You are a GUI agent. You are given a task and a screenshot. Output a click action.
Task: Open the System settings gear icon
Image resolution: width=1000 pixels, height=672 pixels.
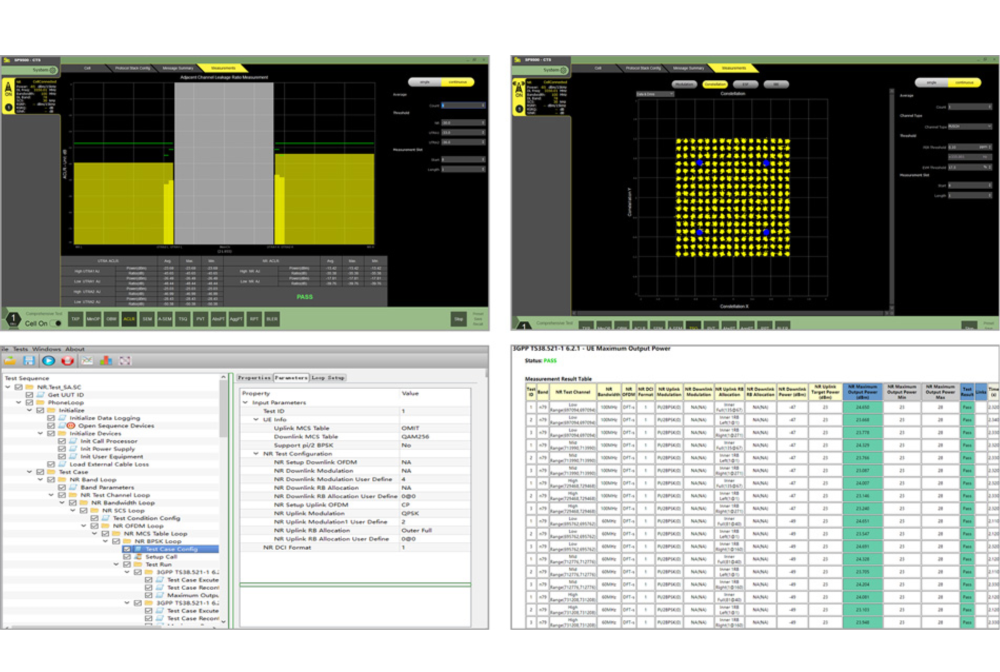point(52,68)
